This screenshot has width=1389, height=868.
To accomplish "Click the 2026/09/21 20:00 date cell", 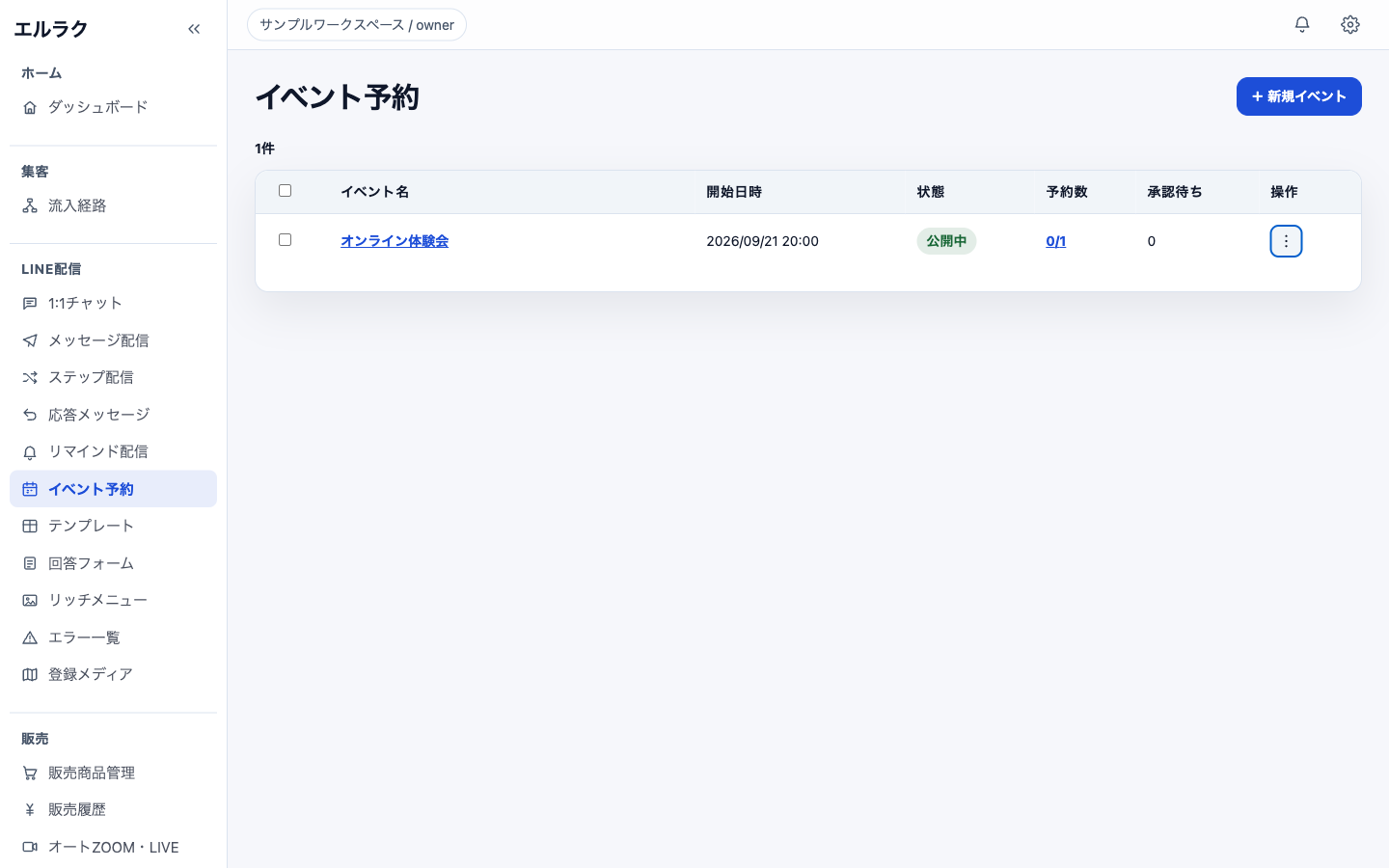I will (x=762, y=241).
